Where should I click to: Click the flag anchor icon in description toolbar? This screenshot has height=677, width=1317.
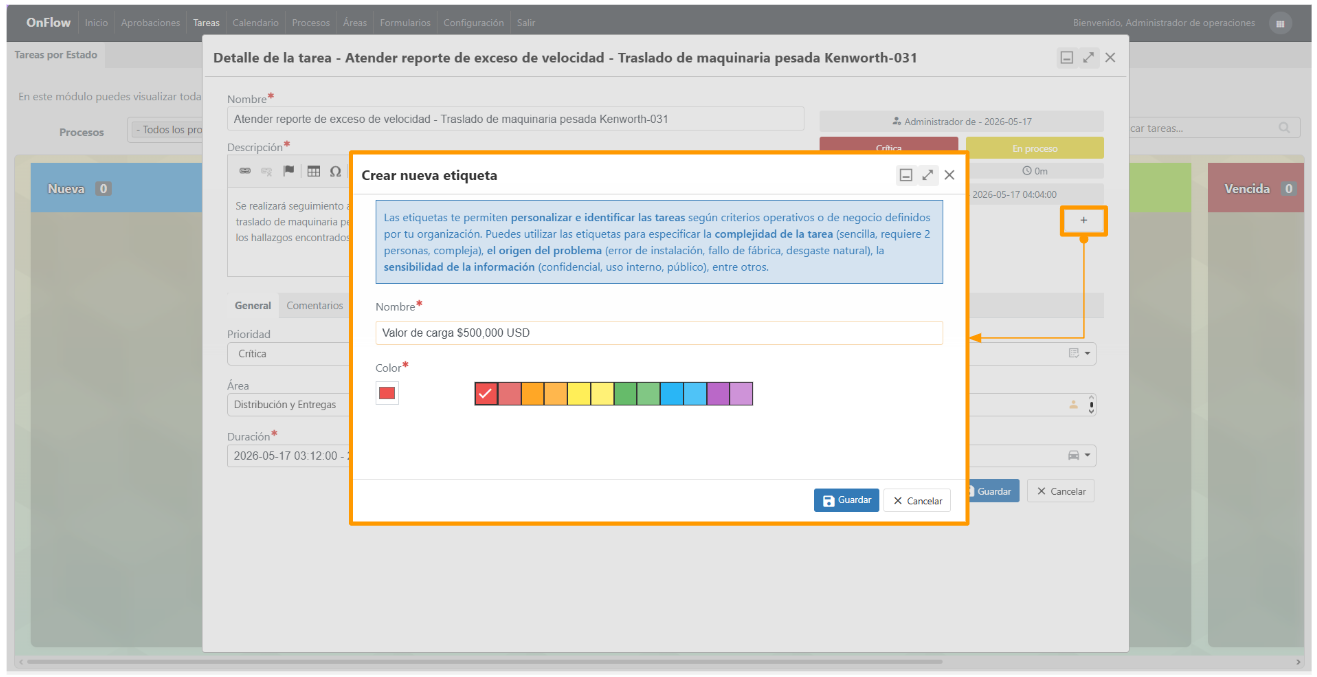point(289,171)
